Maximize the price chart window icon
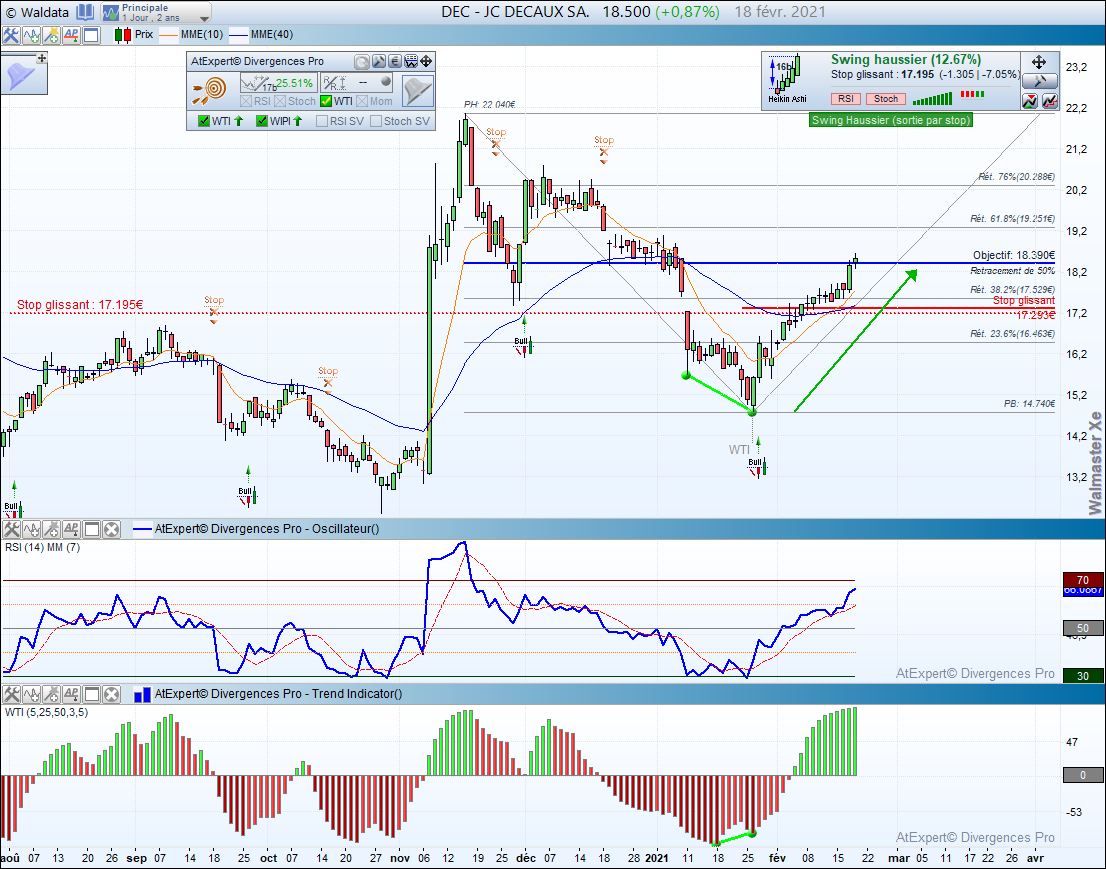 (92, 35)
